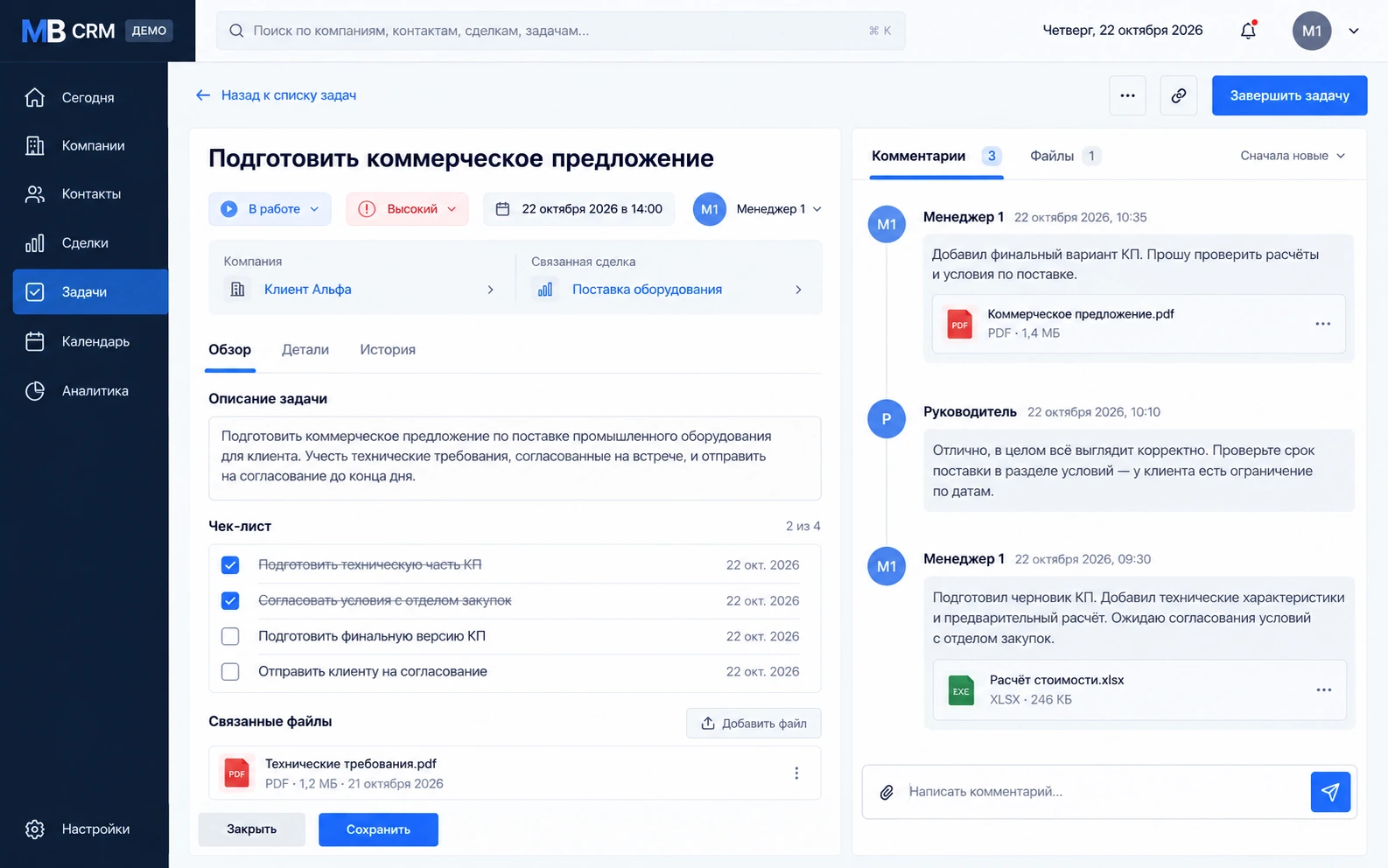Image resolution: width=1388 pixels, height=868 pixels.
Task: Click into the task description text box
Action: click(515, 458)
